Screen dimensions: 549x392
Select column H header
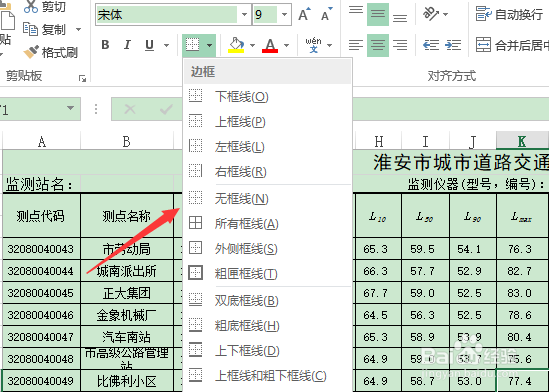pos(378,141)
